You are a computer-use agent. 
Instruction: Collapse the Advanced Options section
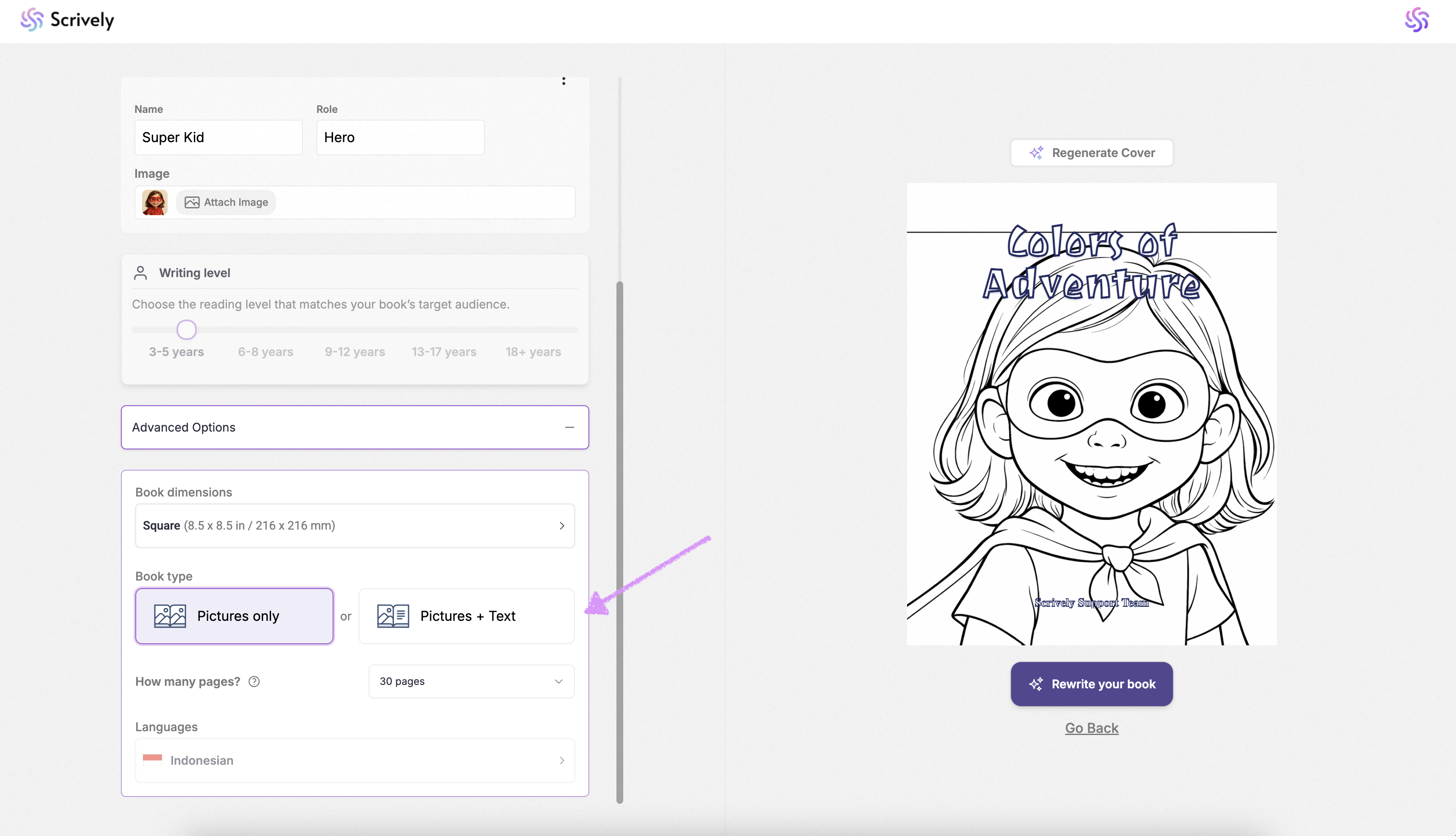tap(569, 427)
